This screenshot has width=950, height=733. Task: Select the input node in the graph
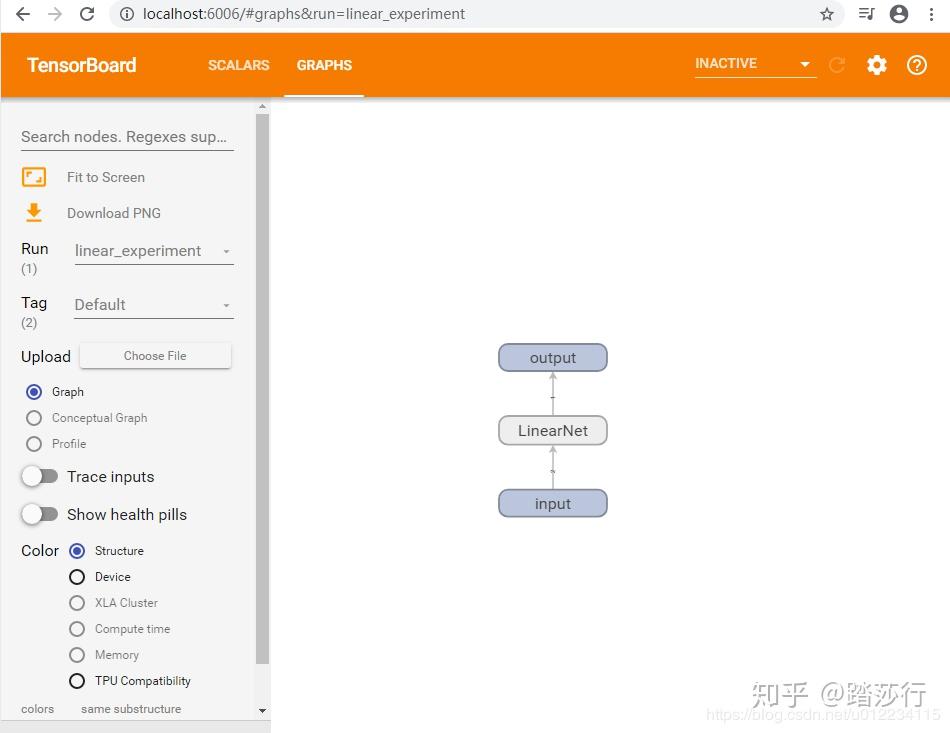point(552,503)
